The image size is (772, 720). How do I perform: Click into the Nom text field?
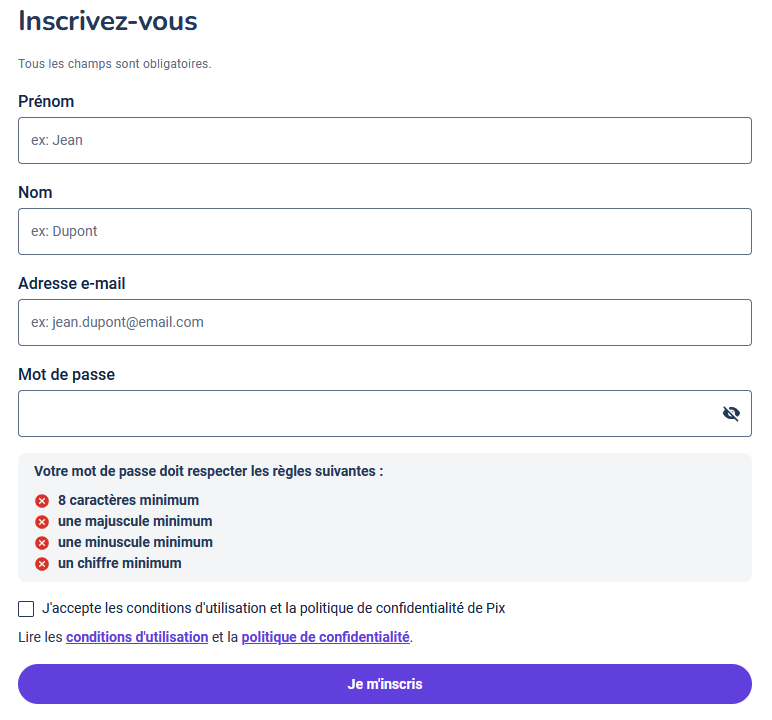(x=384, y=232)
